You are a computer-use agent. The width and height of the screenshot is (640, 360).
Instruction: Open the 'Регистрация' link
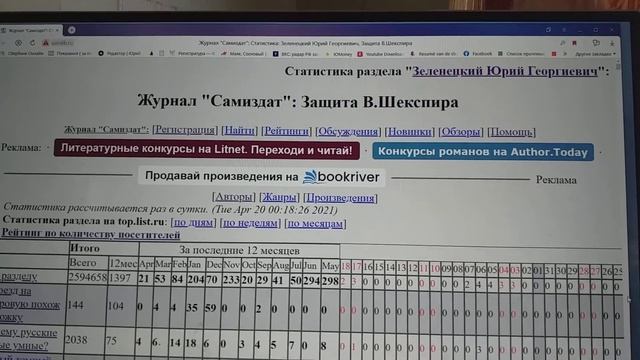(185, 130)
